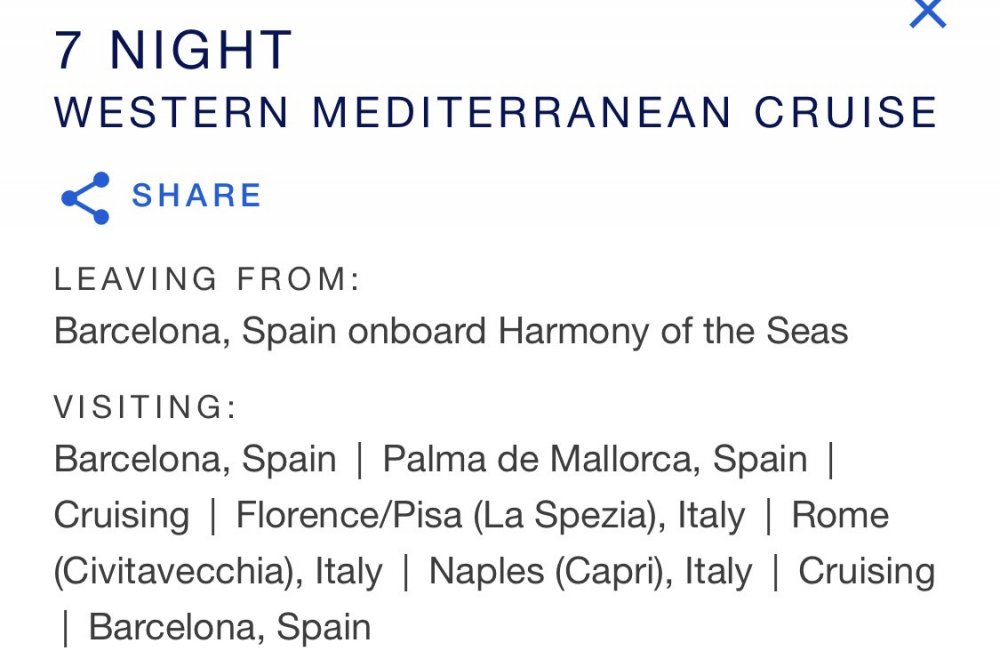Select Naples (Capri), Italy port
1000x667 pixels.
pos(591,571)
